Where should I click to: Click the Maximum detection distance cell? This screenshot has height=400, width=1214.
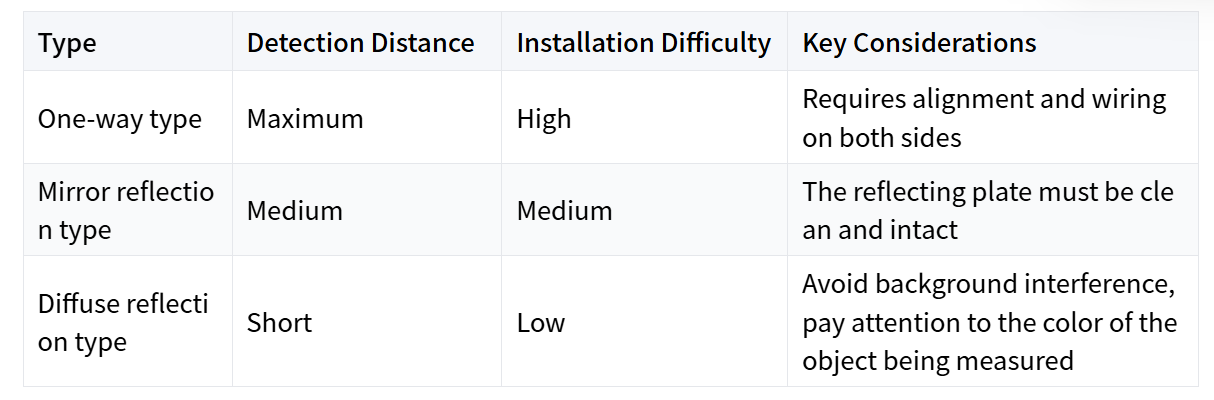(x=305, y=119)
